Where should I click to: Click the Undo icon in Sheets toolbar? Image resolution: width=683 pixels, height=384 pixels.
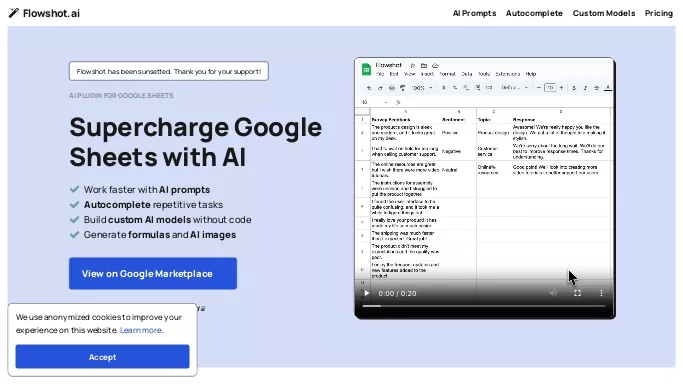(369, 88)
